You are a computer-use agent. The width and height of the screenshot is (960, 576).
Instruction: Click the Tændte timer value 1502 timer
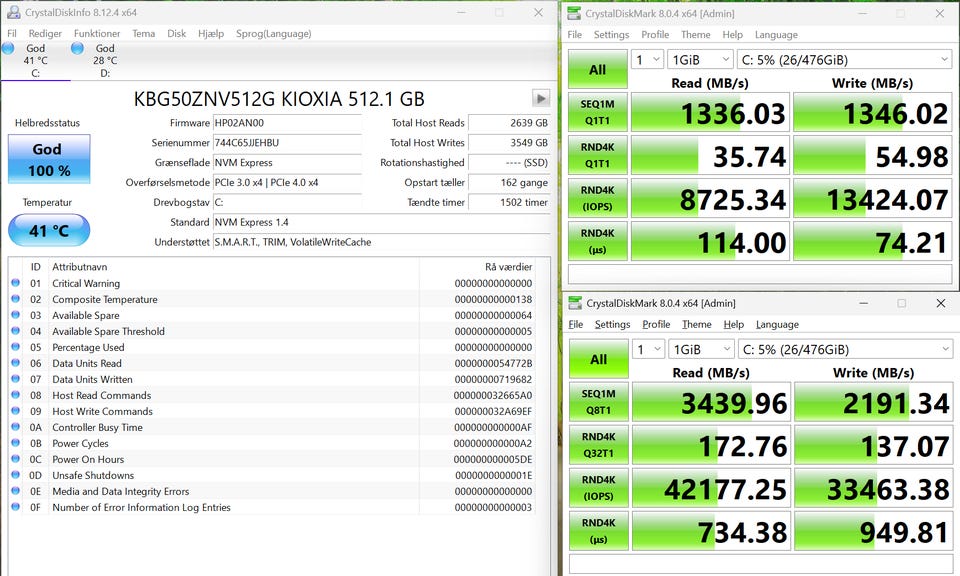tap(509, 202)
